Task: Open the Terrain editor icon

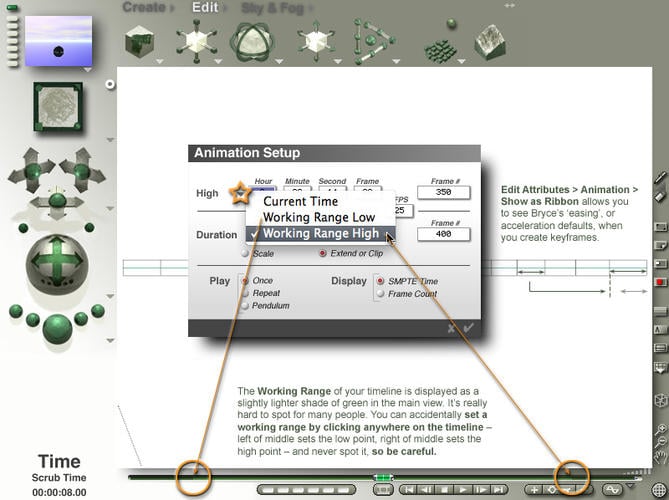Action: click(490, 41)
